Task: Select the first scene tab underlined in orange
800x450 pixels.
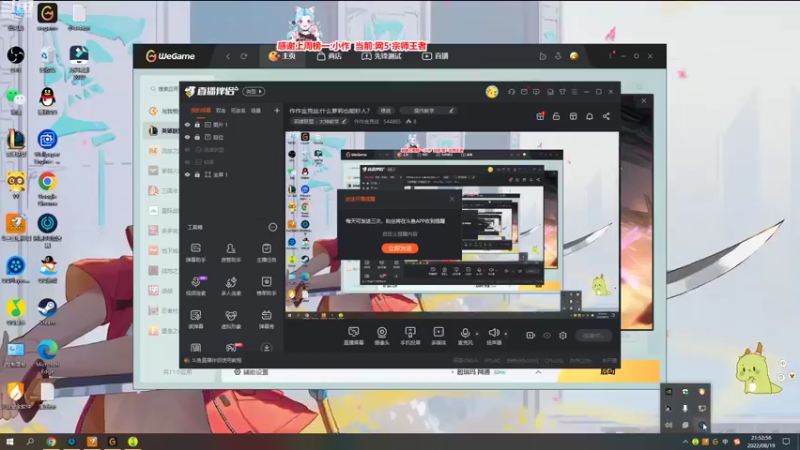Action: (x=201, y=110)
